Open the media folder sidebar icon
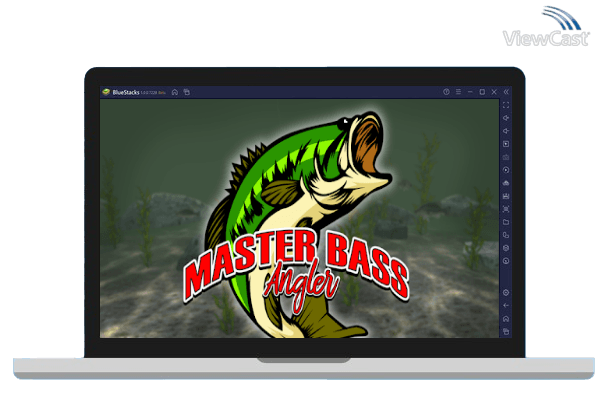 (x=506, y=222)
